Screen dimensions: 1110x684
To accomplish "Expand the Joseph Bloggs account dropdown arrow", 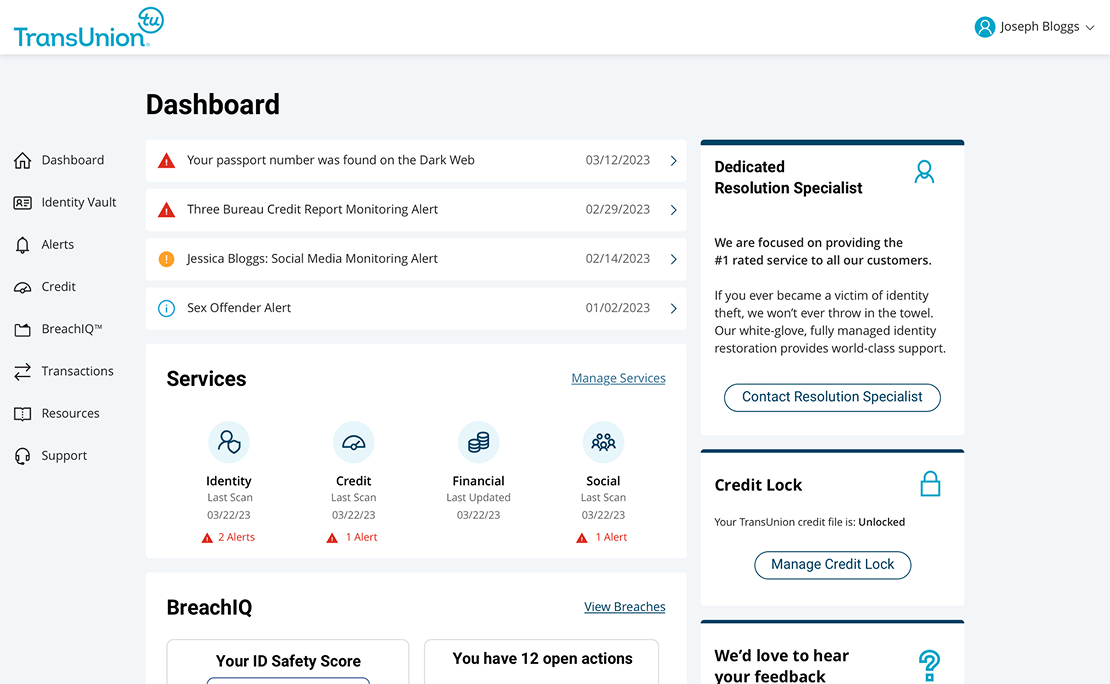I will click(x=1089, y=28).
